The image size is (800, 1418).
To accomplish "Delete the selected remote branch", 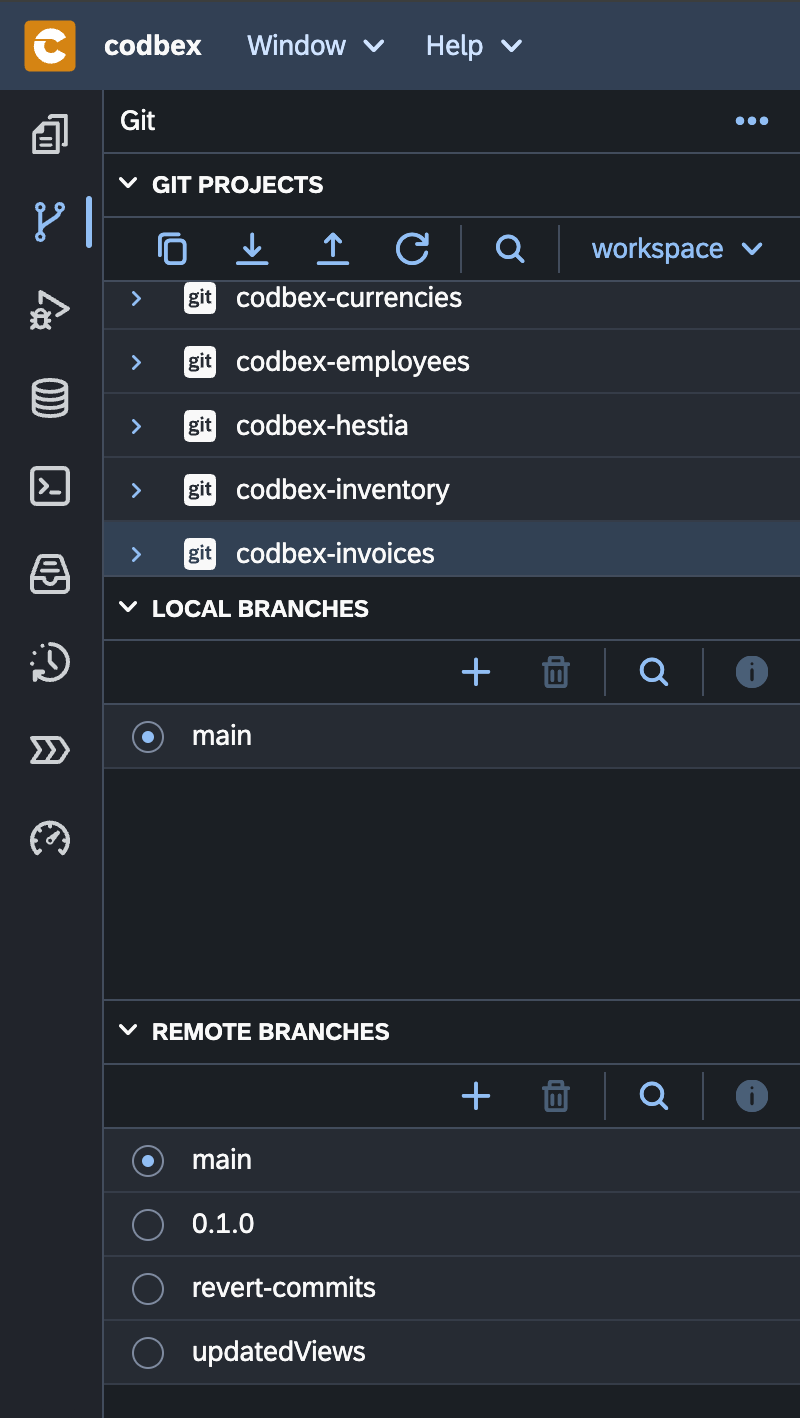I will tap(556, 1096).
